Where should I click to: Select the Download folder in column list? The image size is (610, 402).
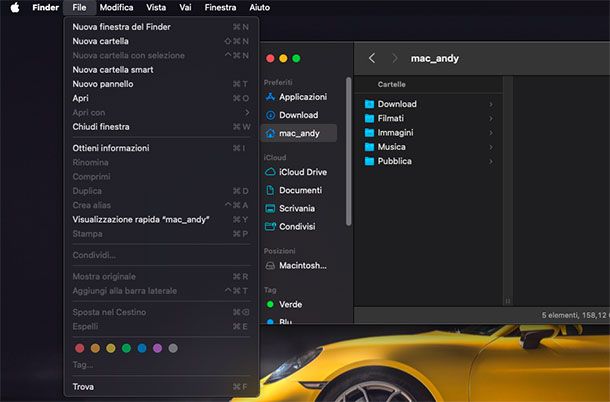coord(429,104)
